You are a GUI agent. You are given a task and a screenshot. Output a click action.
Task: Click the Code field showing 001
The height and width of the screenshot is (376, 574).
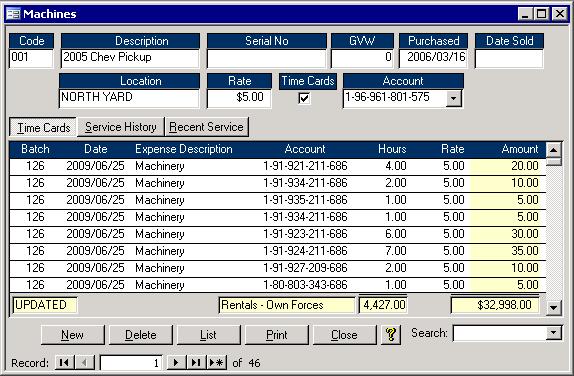(x=31, y=59)
